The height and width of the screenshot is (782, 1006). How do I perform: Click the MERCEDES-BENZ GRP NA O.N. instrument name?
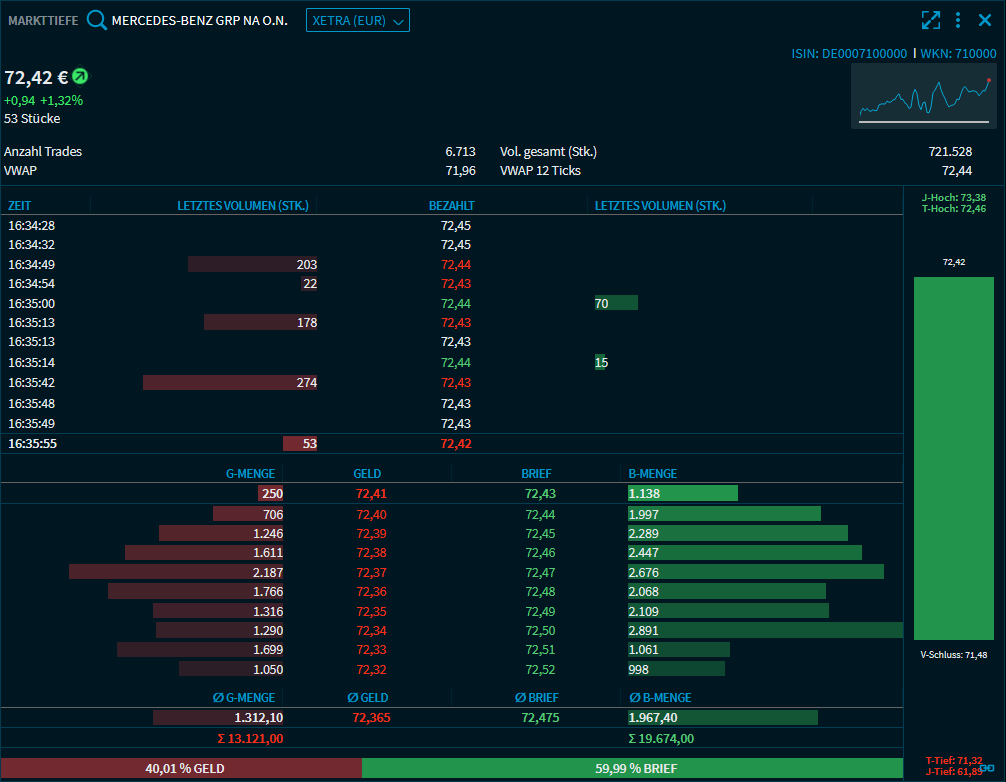[x=199, y=20]
